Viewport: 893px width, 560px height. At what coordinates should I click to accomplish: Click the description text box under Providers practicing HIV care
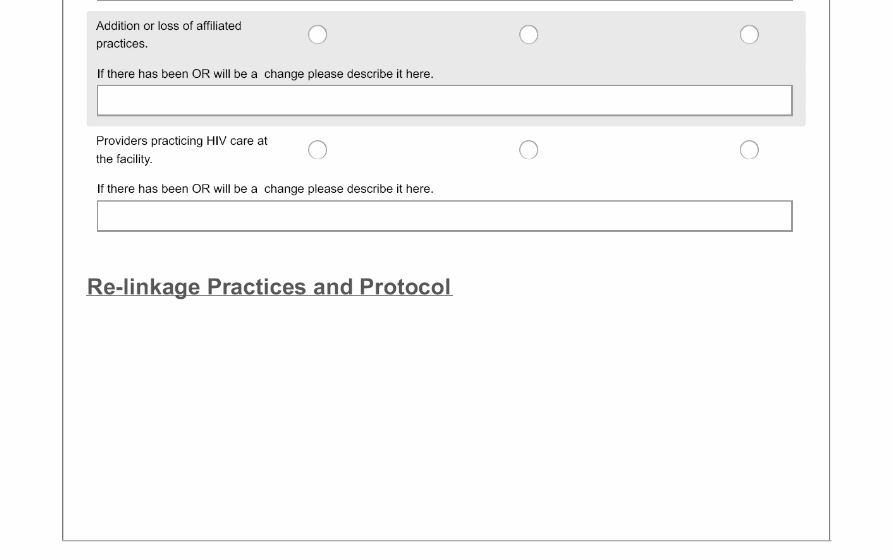(444, 216)
